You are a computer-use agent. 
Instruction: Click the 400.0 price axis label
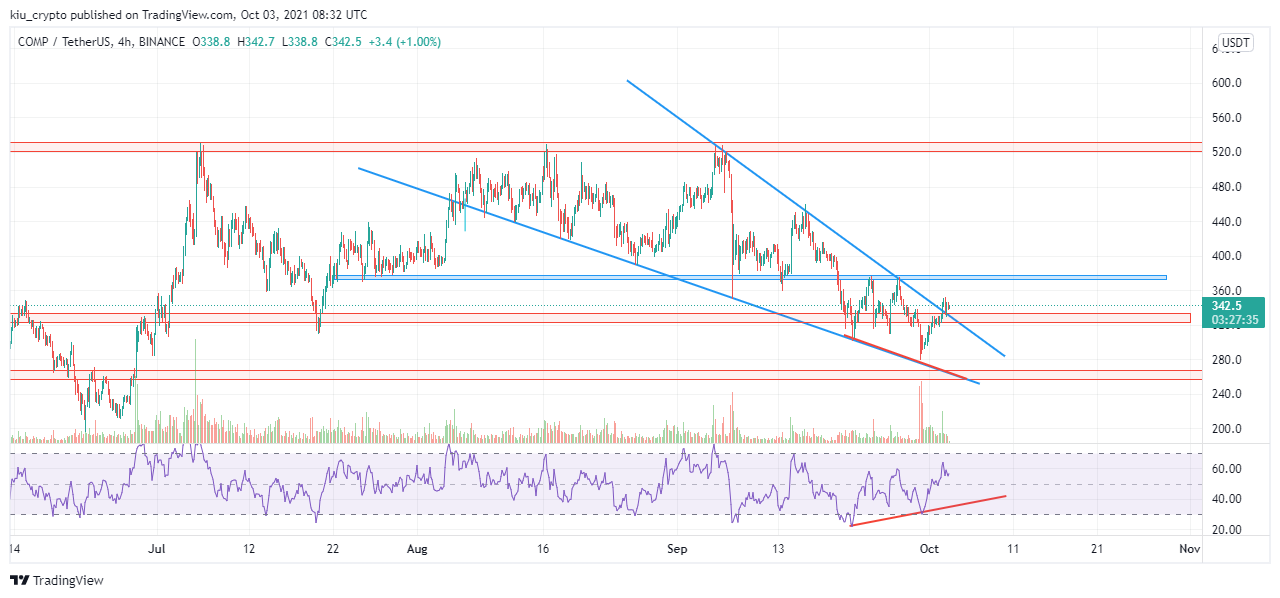click(1227, 256)
